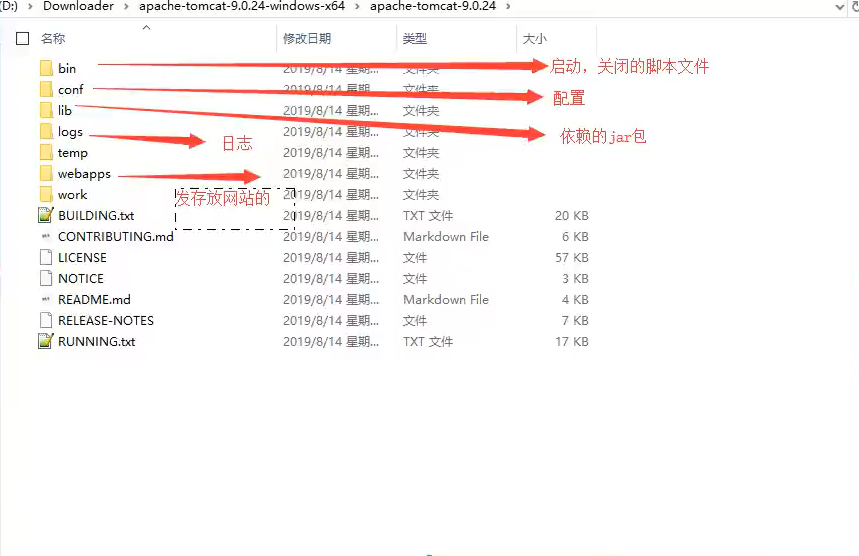Go to apache-tomcat-9.0.24-windows-x64 breadcrumb
The height and width of the screenshot is (556, 859).
242,6
